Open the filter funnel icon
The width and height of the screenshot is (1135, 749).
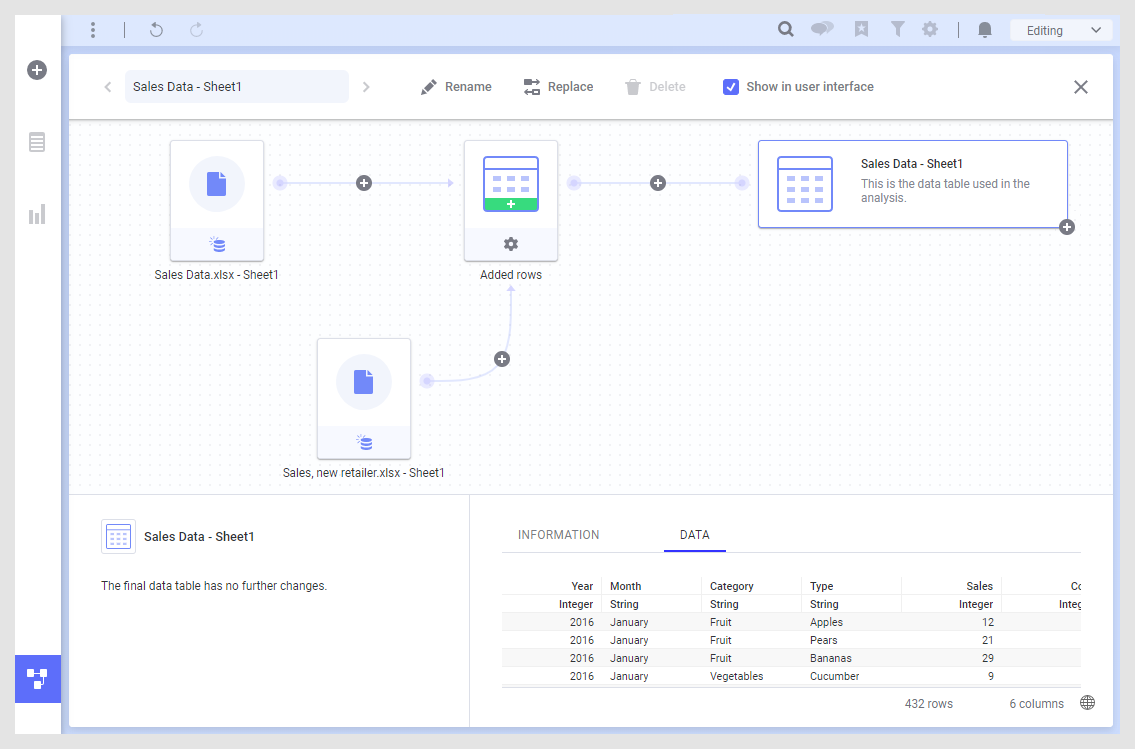coord(897,30)
